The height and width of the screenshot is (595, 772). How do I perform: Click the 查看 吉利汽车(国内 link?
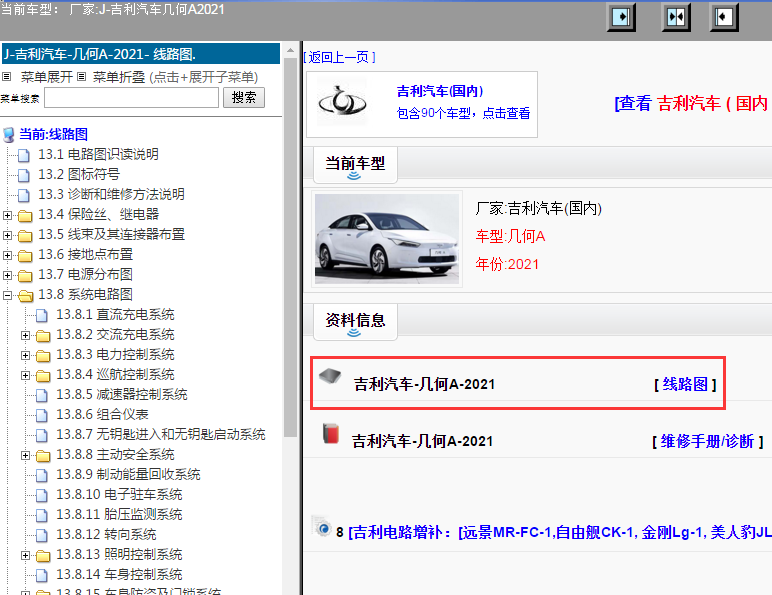point(693,103)
